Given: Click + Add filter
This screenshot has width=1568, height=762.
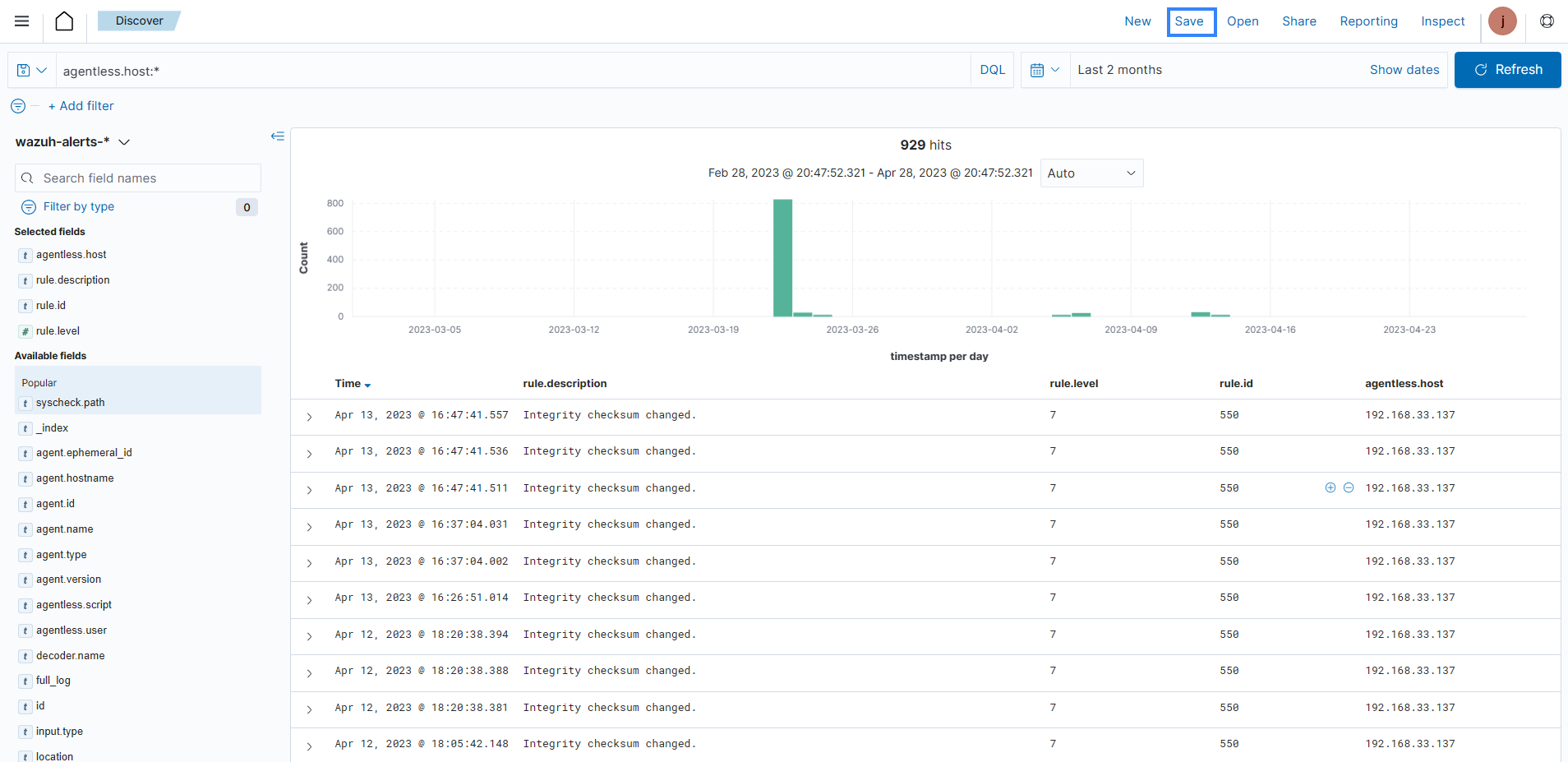Looking at the screenshot, I should [x=81, y=106].
